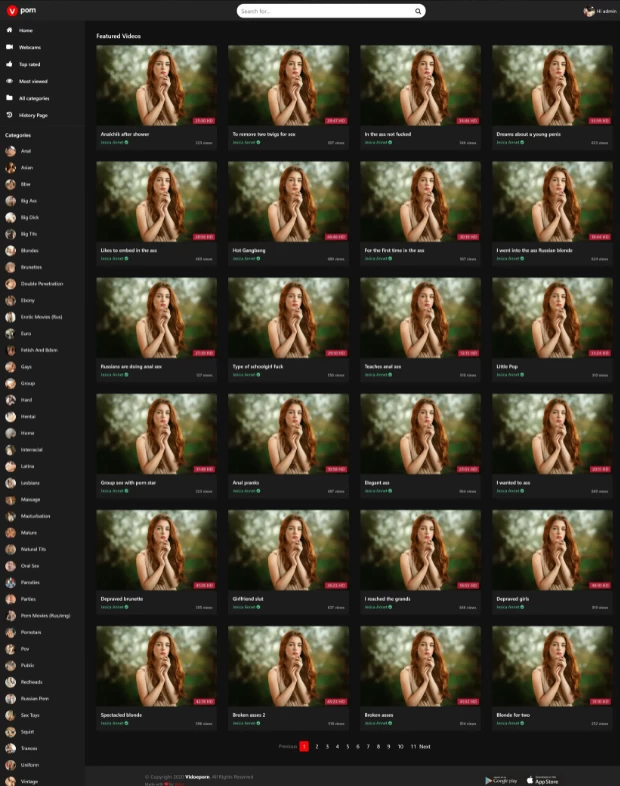Click the Top rated thumbs-up icon
The height and width of the screenshot is (786, 620).
[9, 64]
